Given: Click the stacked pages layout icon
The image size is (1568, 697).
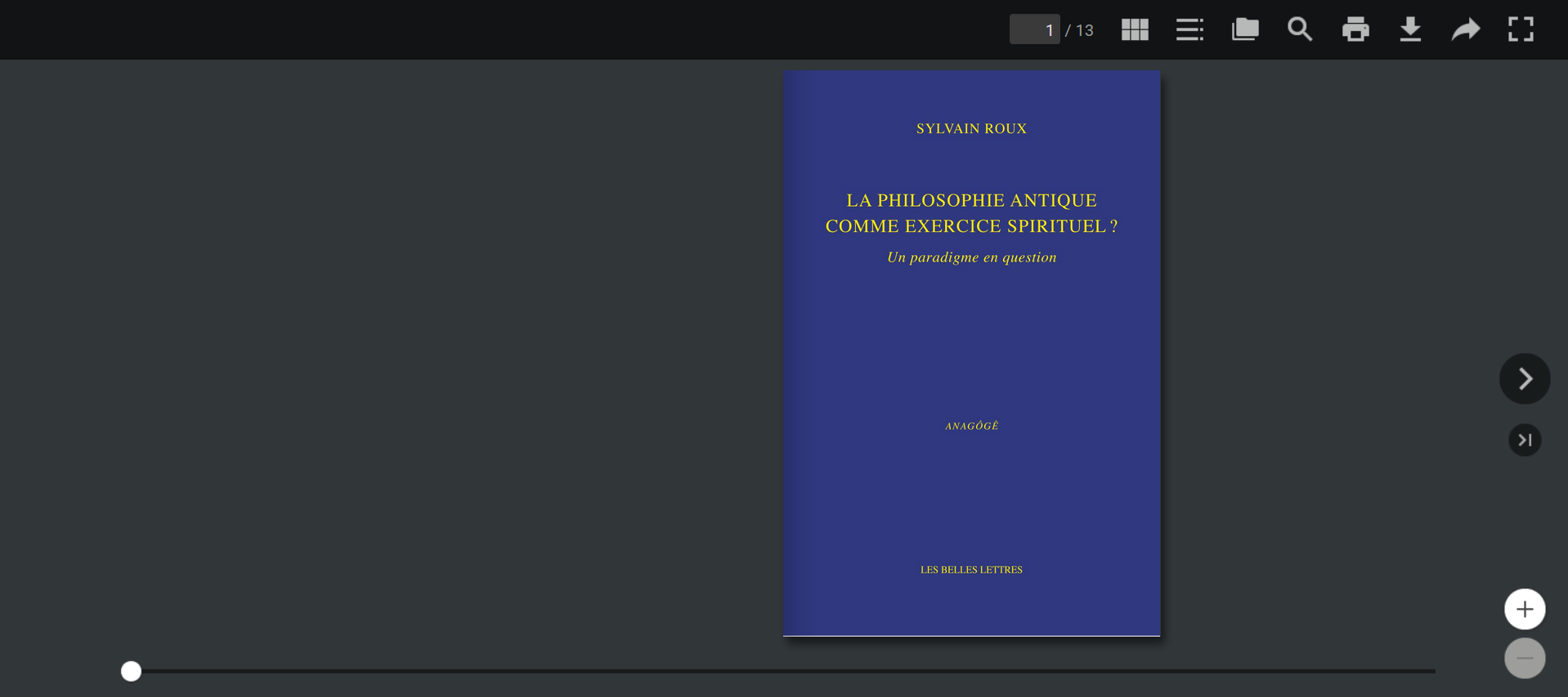Looking at the screenshot, I should [x=1245, y=30].
